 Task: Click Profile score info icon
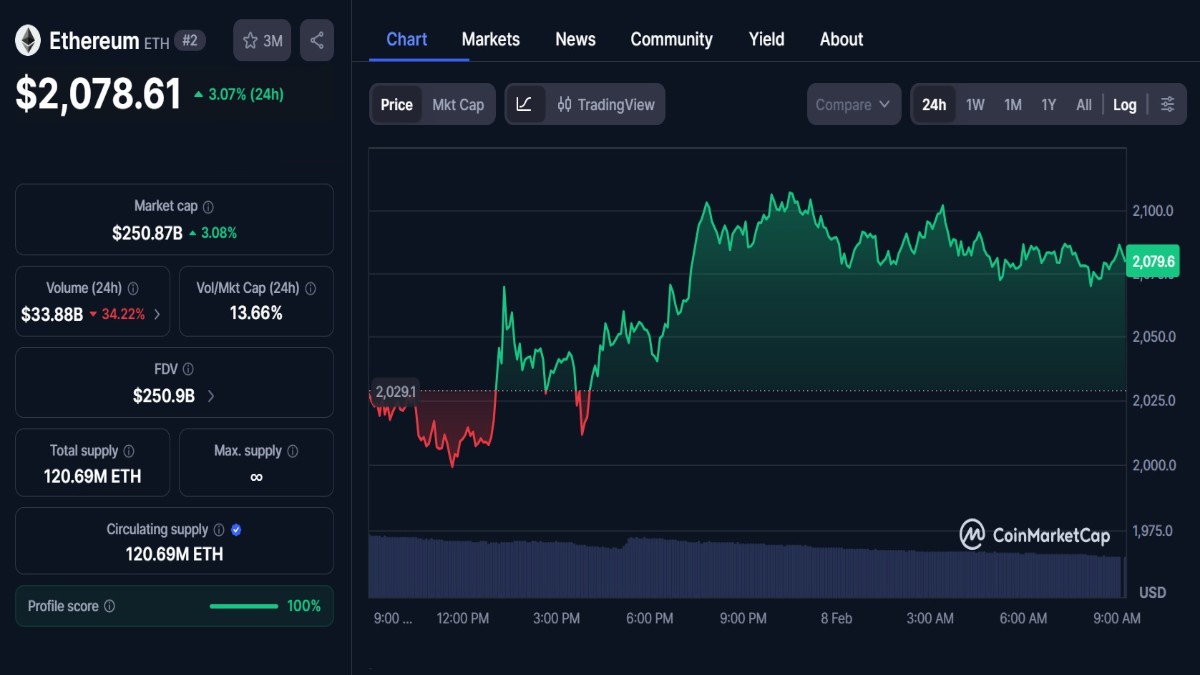(x=110, y=606)
